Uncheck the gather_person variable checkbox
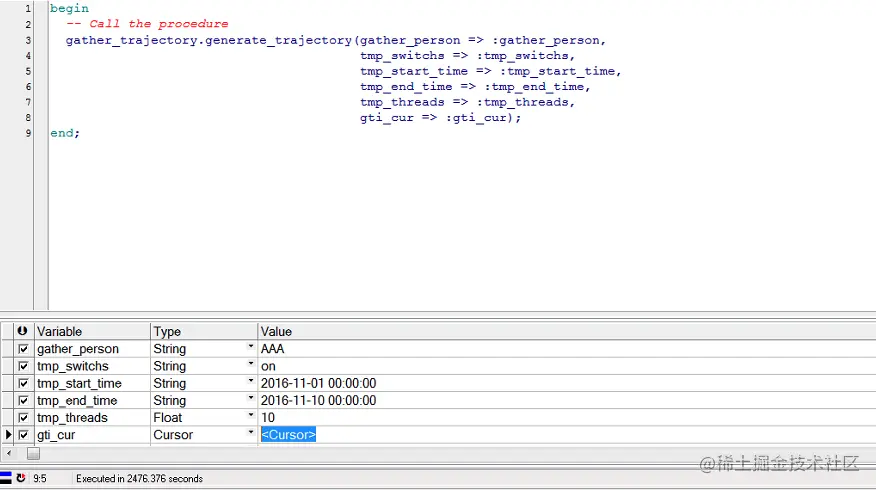876x490 pixels. pos(23,349)
